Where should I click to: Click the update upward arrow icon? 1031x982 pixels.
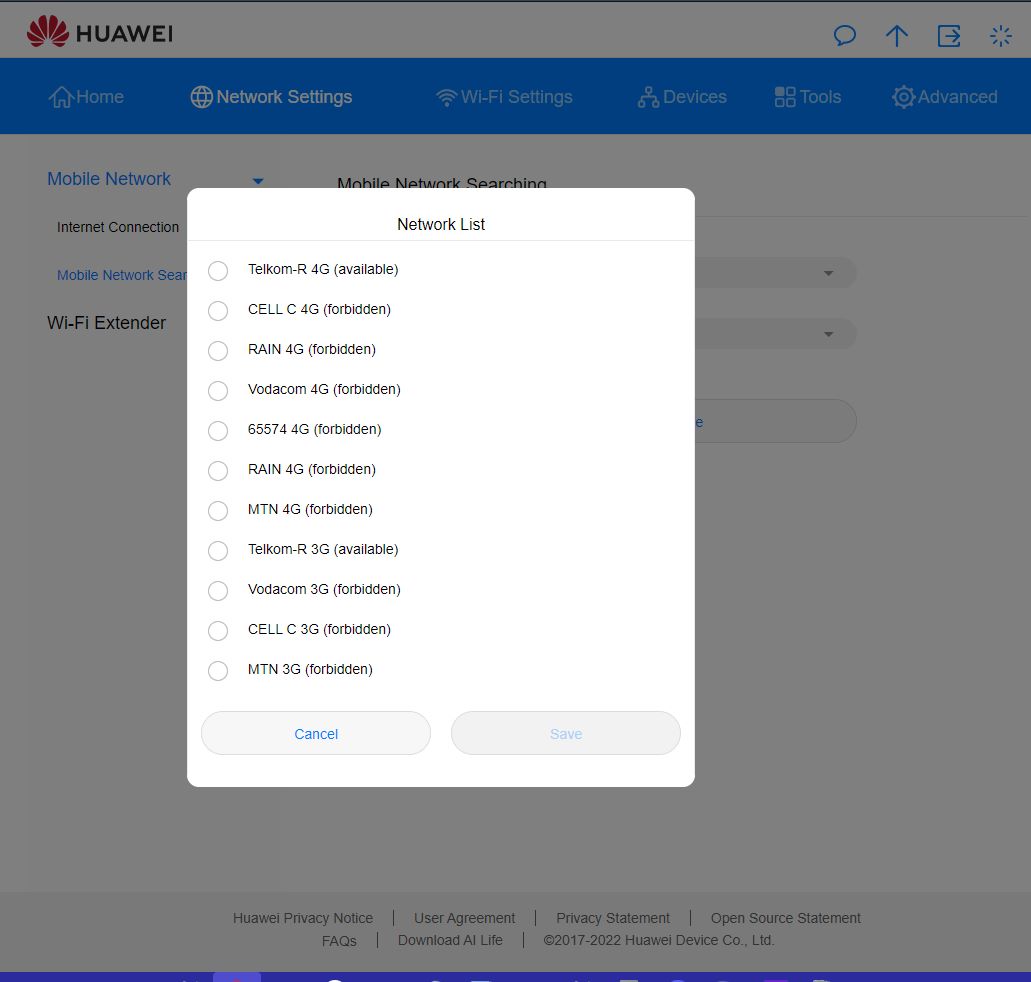click(896, 36)
